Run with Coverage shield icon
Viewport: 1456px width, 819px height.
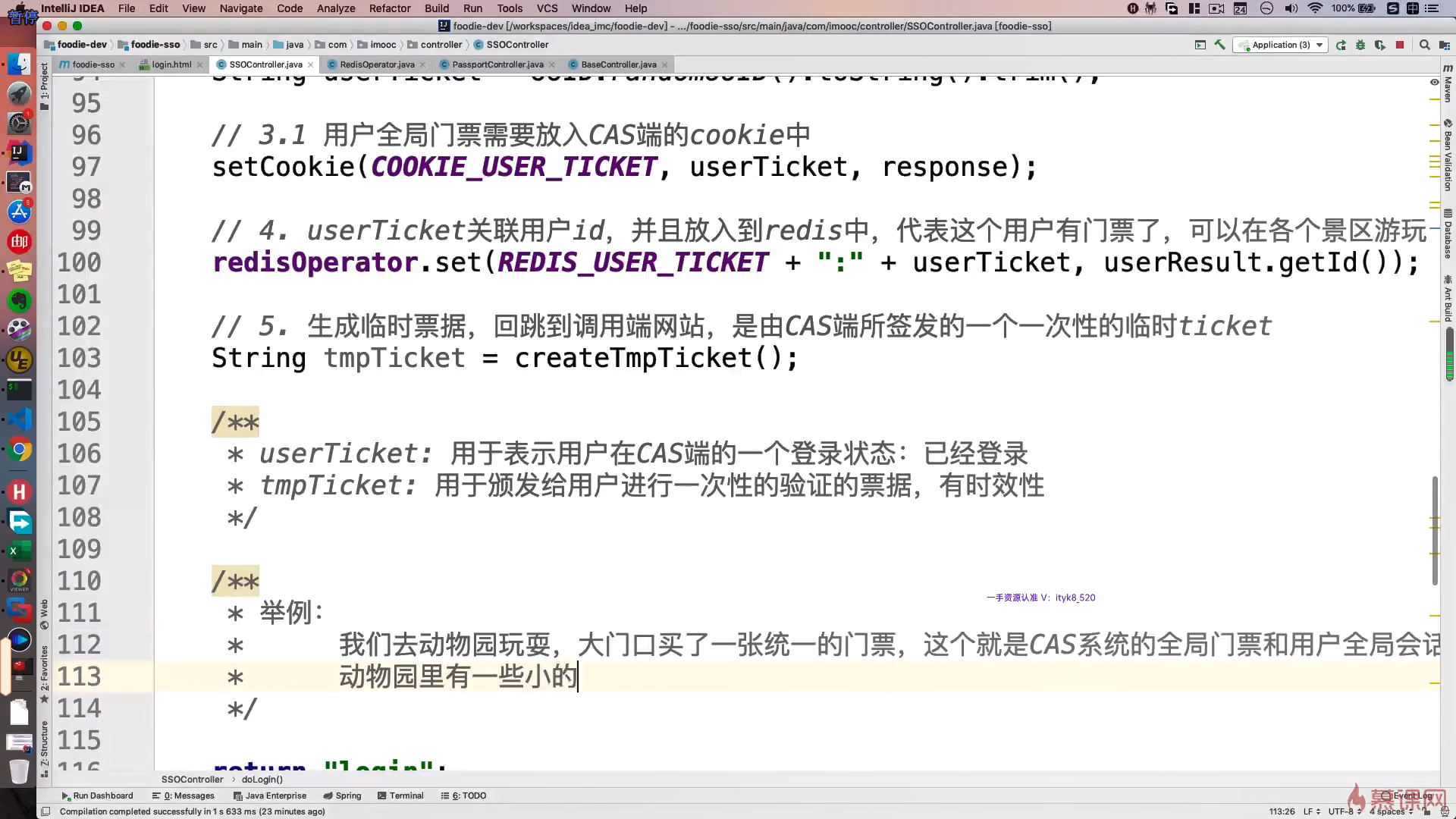coord(1380,45)
